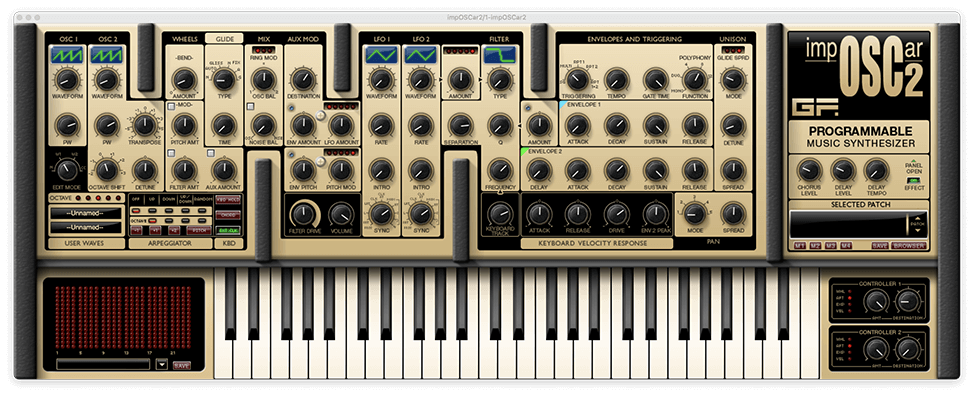Click the Panel Open green arrow
Image resolution: width=973 pixels, height=394 pixels.
click(913, 161)
